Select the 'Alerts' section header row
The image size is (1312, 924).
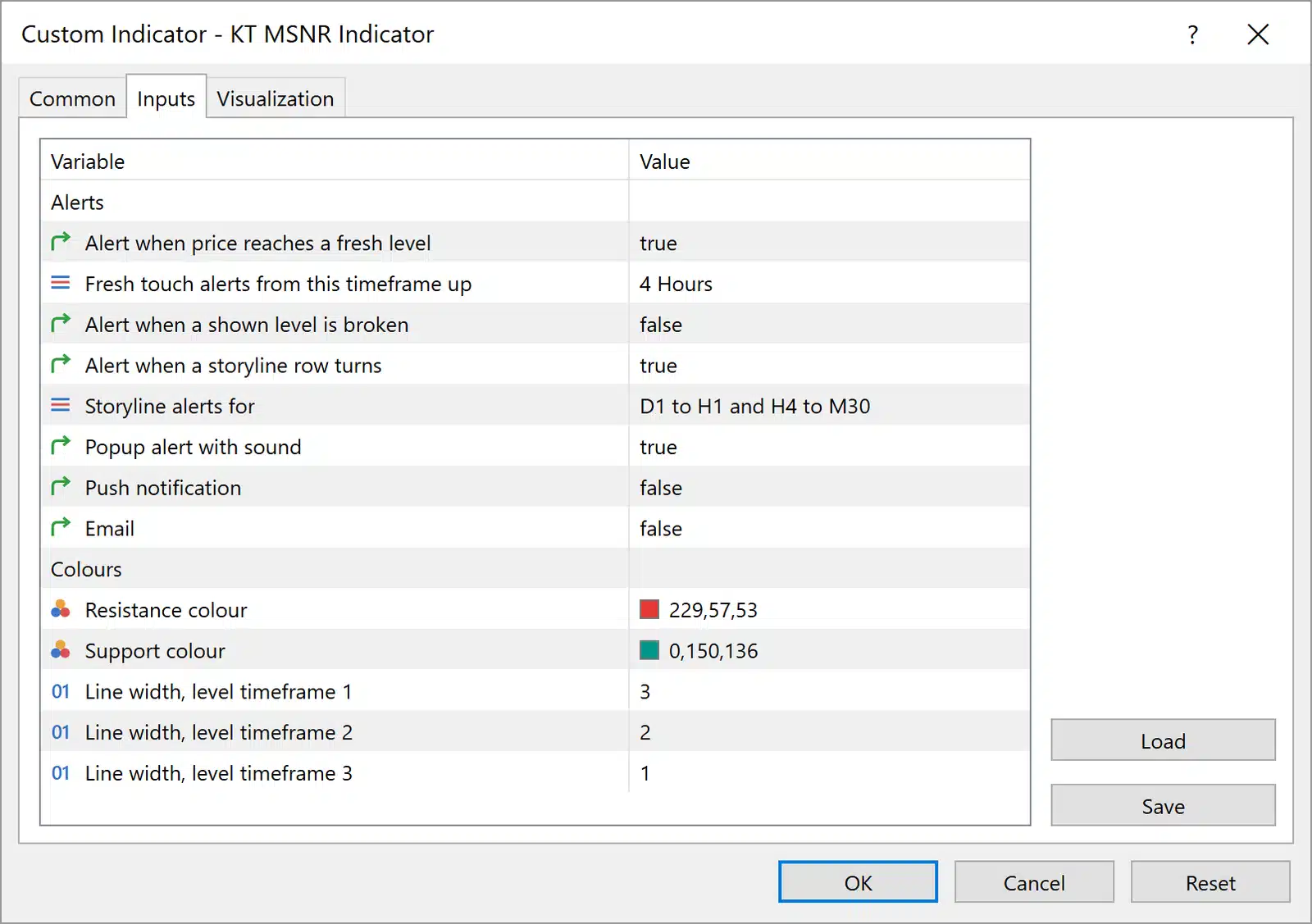point(535,202)
